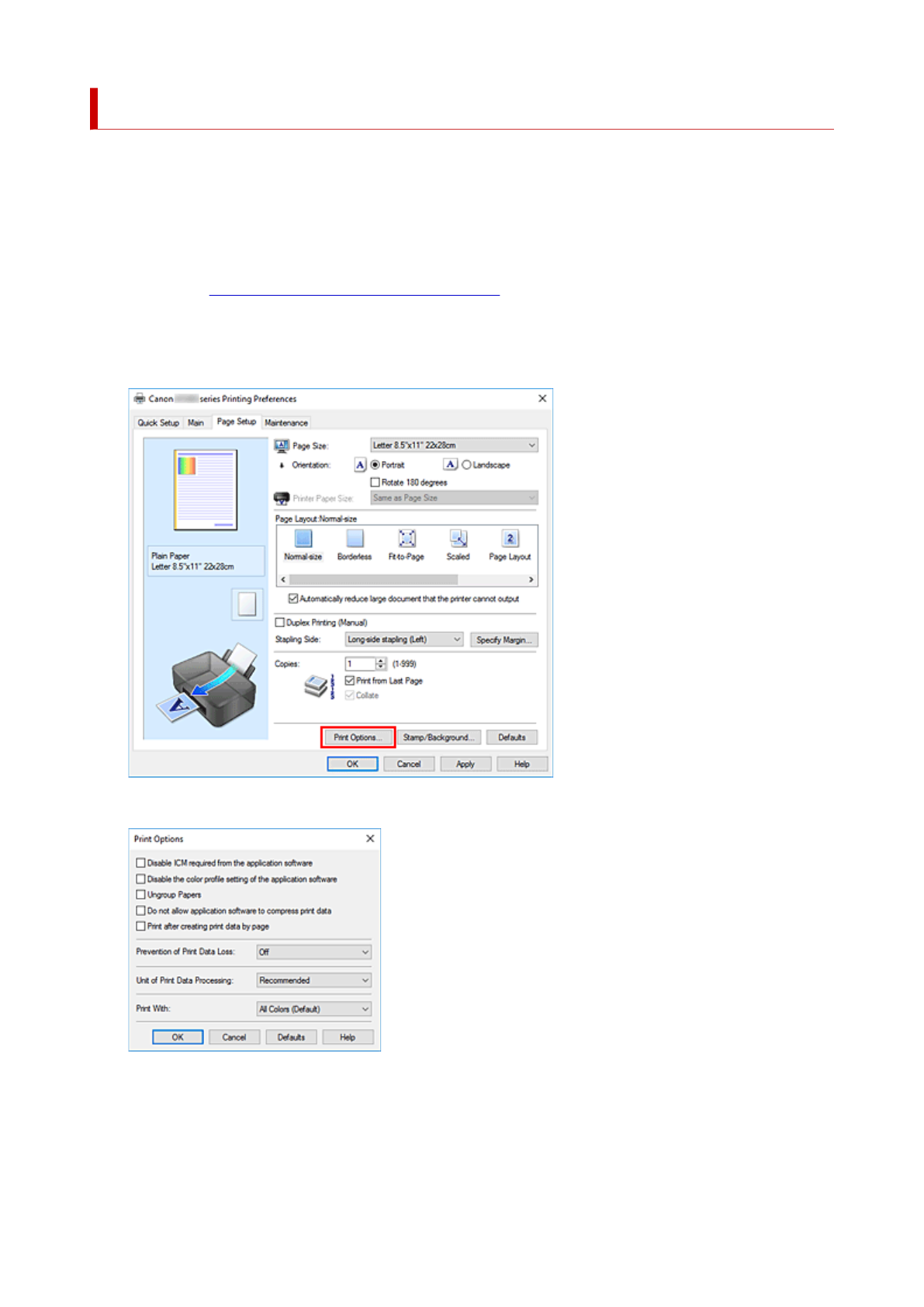
Task: Select the Fit-to-Page layout icon
Action: pos(407,539)
